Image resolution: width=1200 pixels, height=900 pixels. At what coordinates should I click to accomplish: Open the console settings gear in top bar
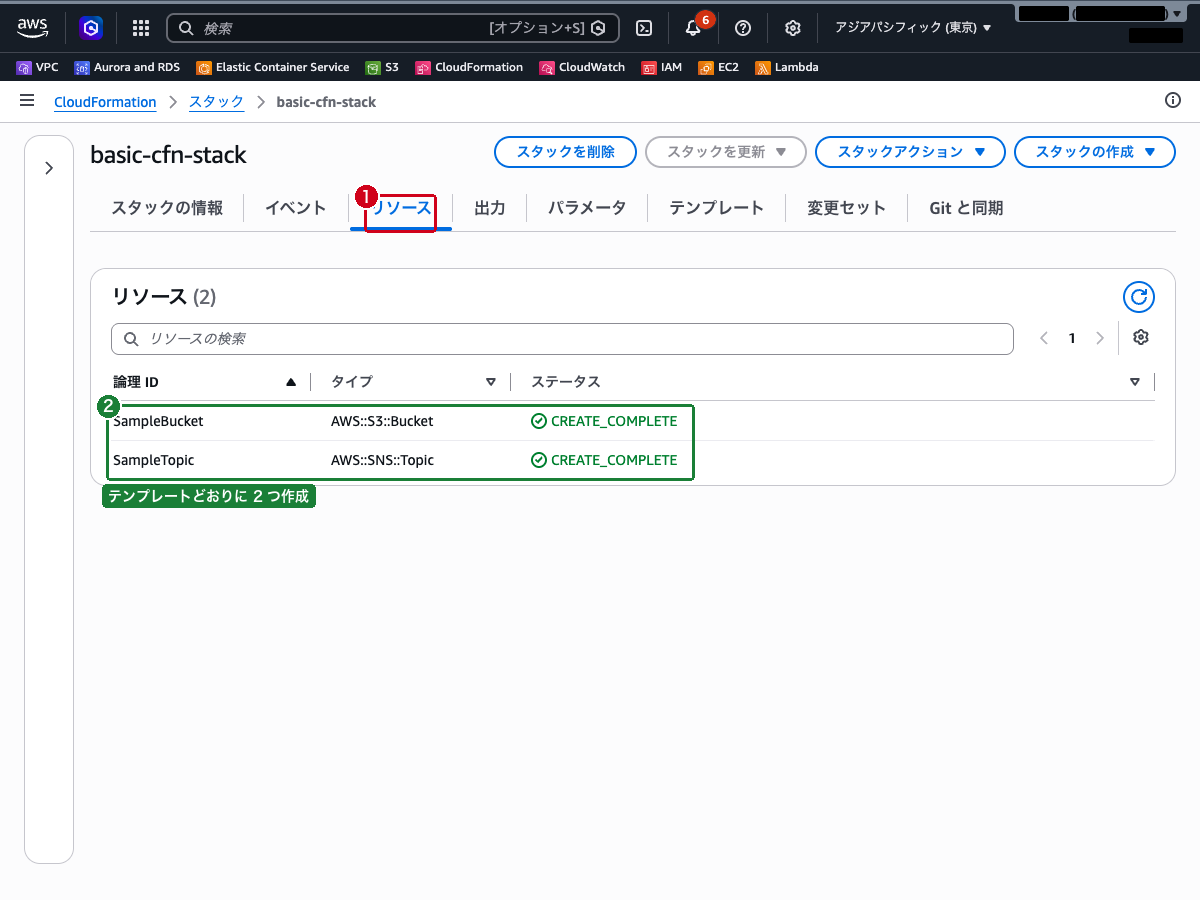(x=793, y=28)
